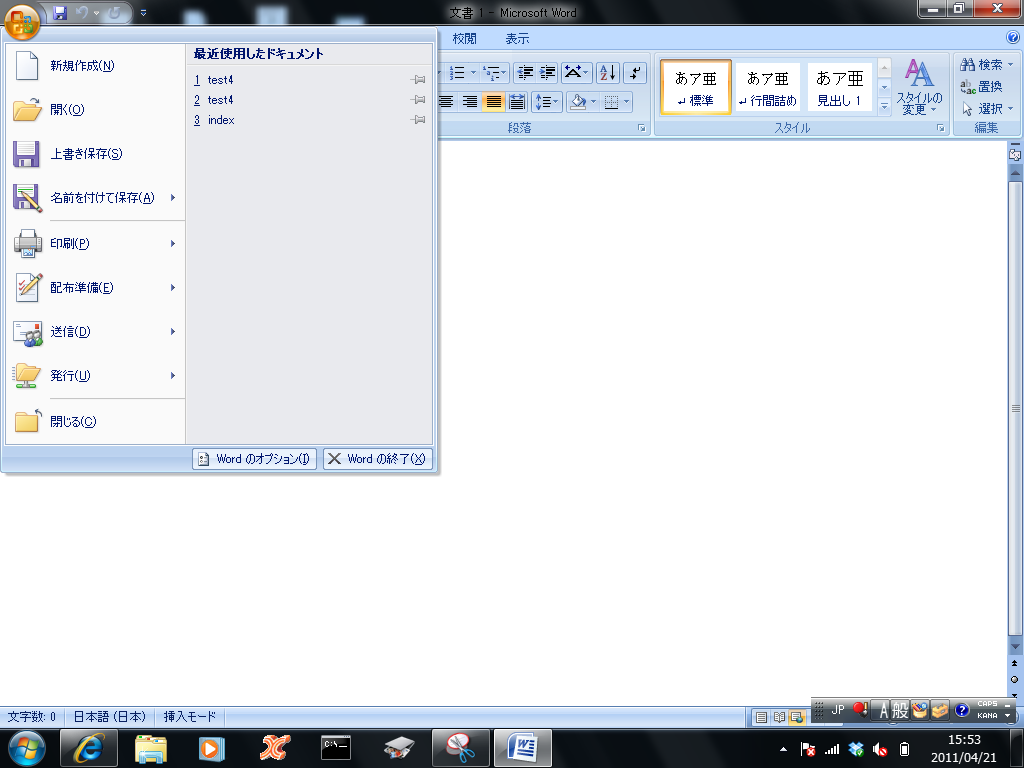The height and width of the screenshot is (768, 1024).
Task: Click the muted volume tray icon
Action: coord(880,749)
